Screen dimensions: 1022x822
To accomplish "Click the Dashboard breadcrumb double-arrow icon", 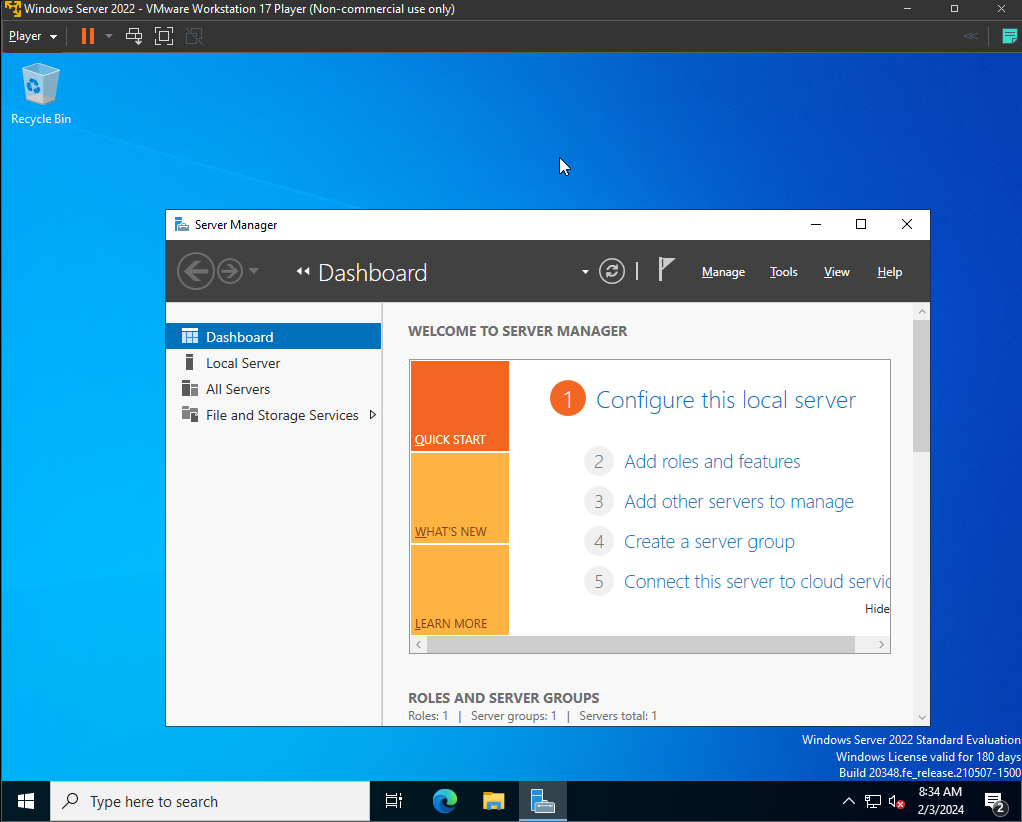I will (302, 272).
